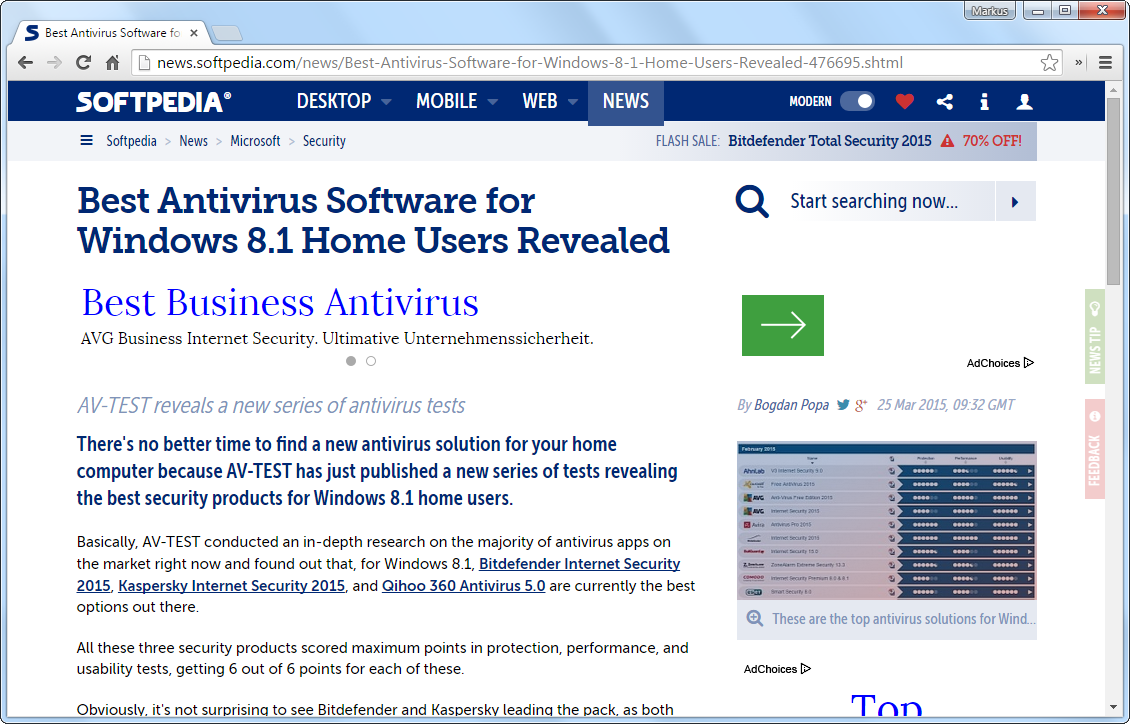
Task: Open the user account icon
Action: [x=1024, y=101]
